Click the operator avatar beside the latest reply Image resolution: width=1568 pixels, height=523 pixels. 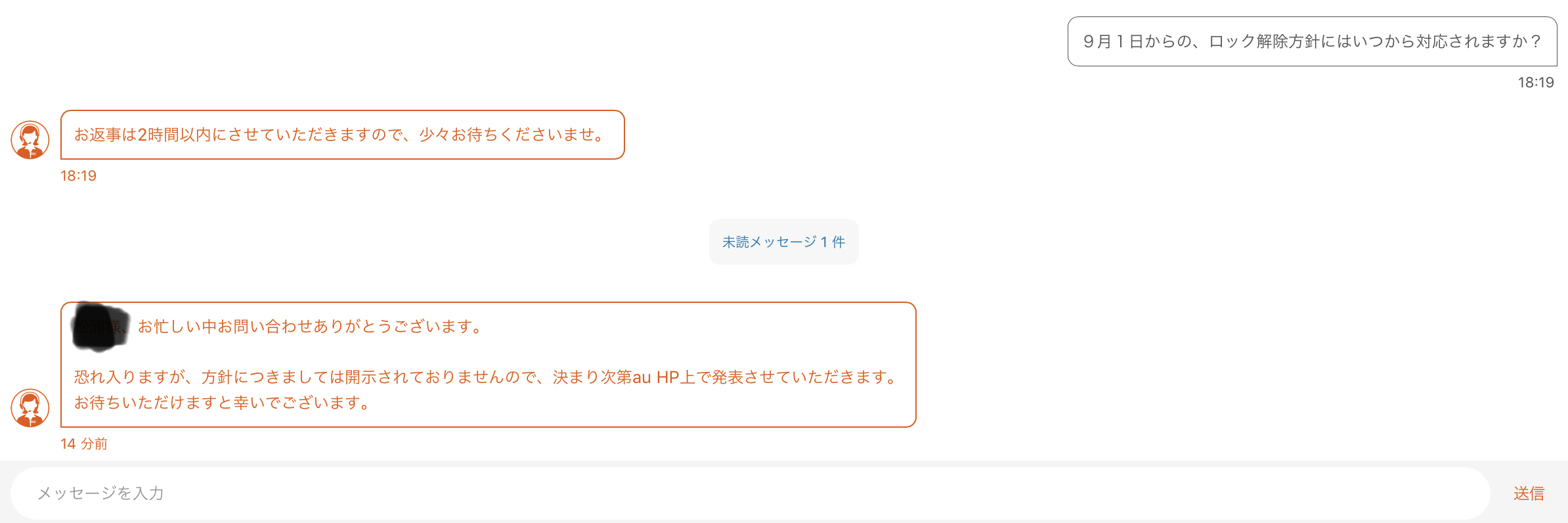tap(30, 407)
